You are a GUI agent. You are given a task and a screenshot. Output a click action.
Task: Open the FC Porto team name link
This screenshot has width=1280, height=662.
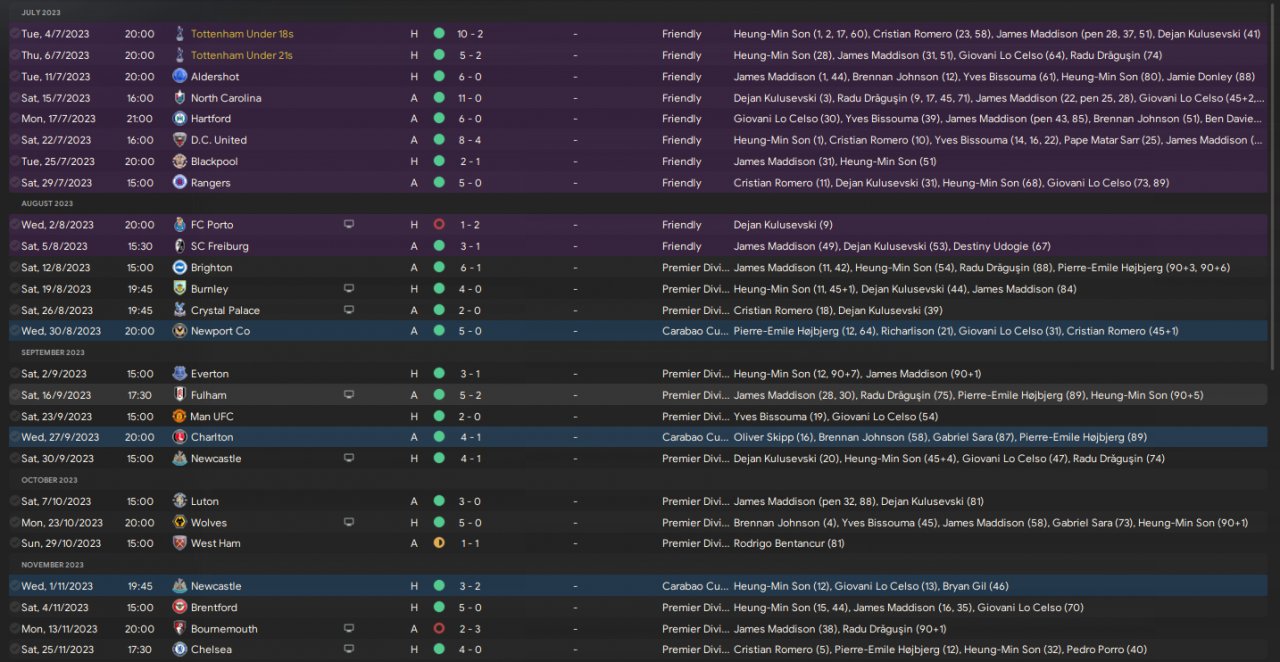pyautogui.click(x=212, y=225)
